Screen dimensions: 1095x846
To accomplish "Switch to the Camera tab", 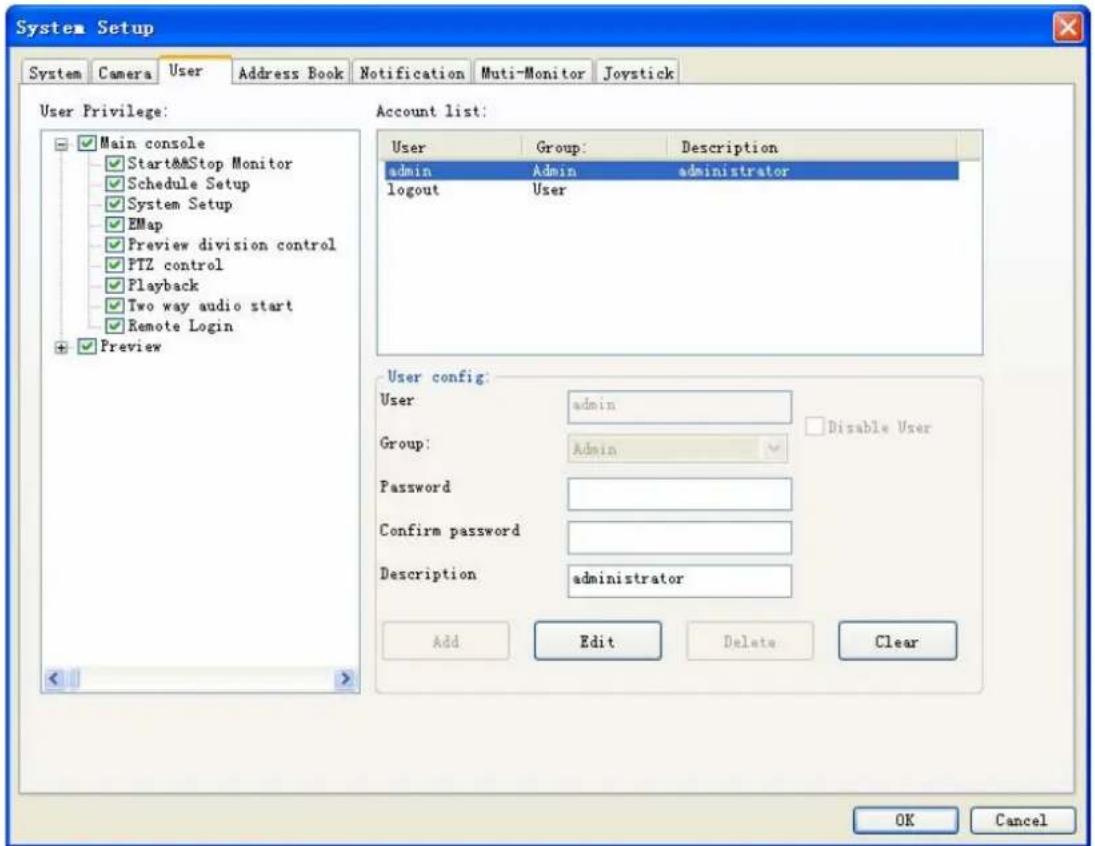I will (125, 73).
